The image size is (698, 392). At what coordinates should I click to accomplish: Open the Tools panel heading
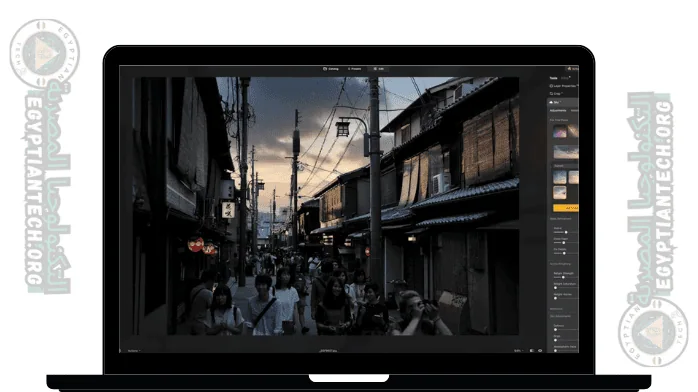point(553,78)
